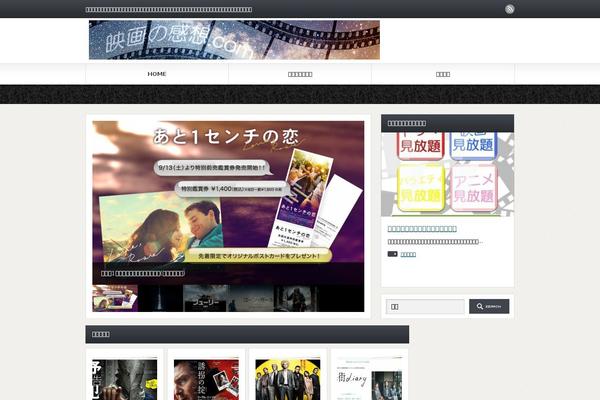The image size is (600, 400).
Task: Select the fifth slider thumbnail with figure
Action: [x=296, y=298]
